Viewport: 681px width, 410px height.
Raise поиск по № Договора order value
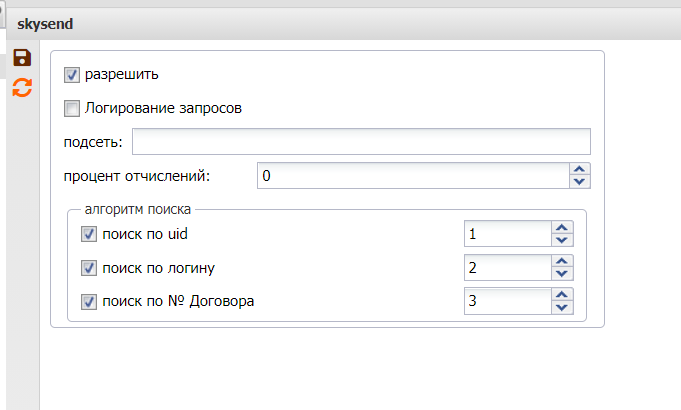point(562,295)
